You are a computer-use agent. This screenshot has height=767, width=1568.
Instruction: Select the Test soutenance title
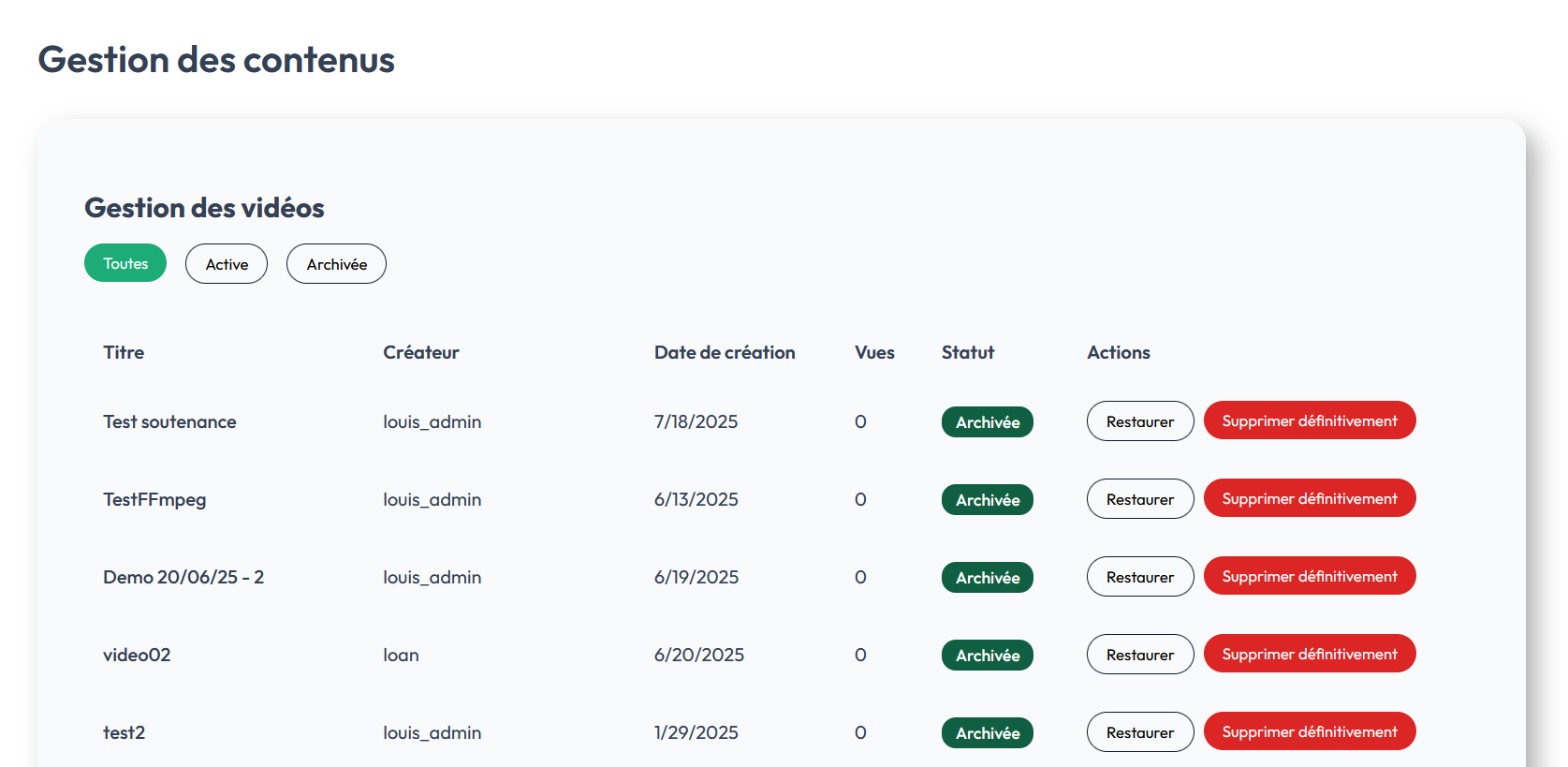pyautogui.click(x=169, y=421)
